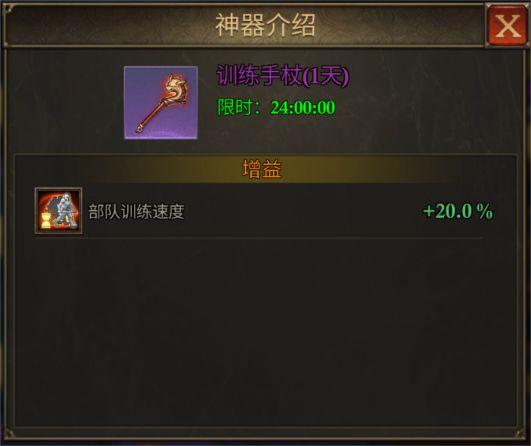Image resolution: width=531 pixels, height=446 pixels.
Task: Click the 增益 section header
Action: [262, 169]
